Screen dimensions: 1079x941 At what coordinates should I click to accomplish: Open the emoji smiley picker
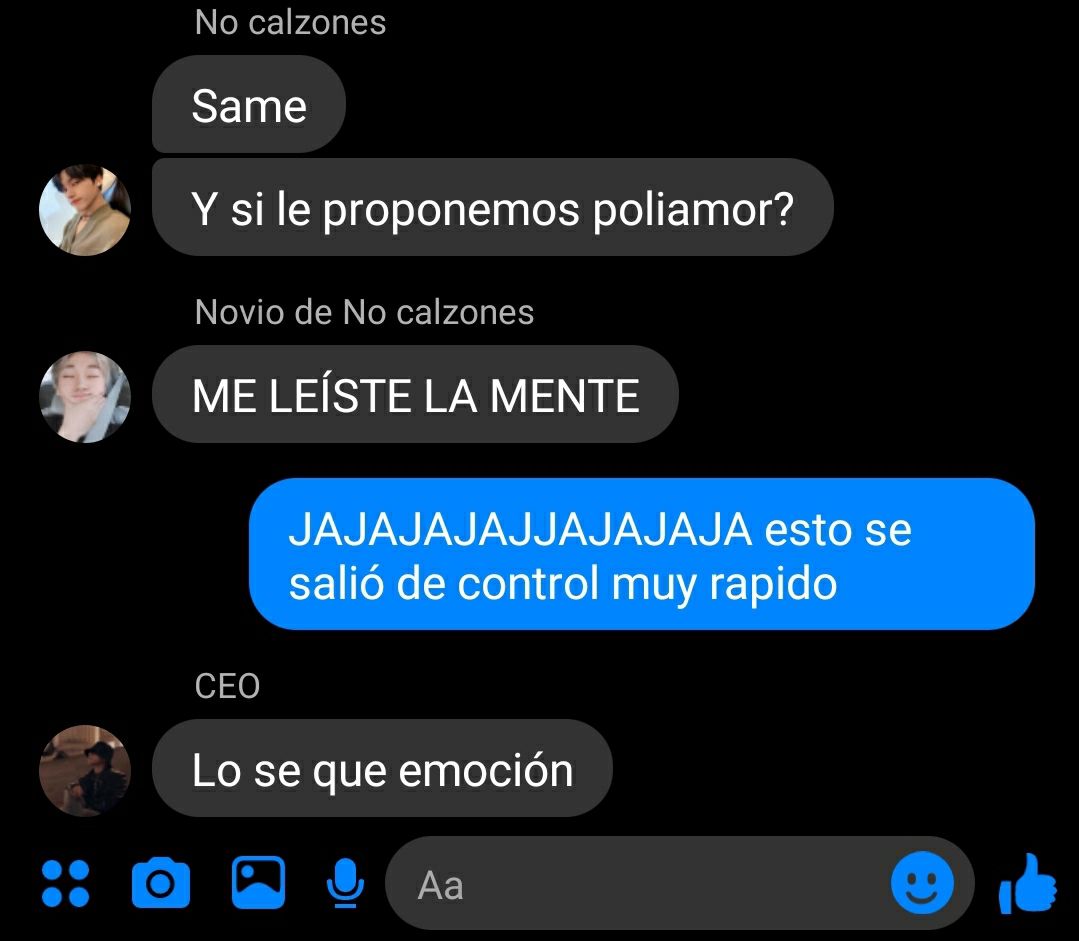[922, 883]
